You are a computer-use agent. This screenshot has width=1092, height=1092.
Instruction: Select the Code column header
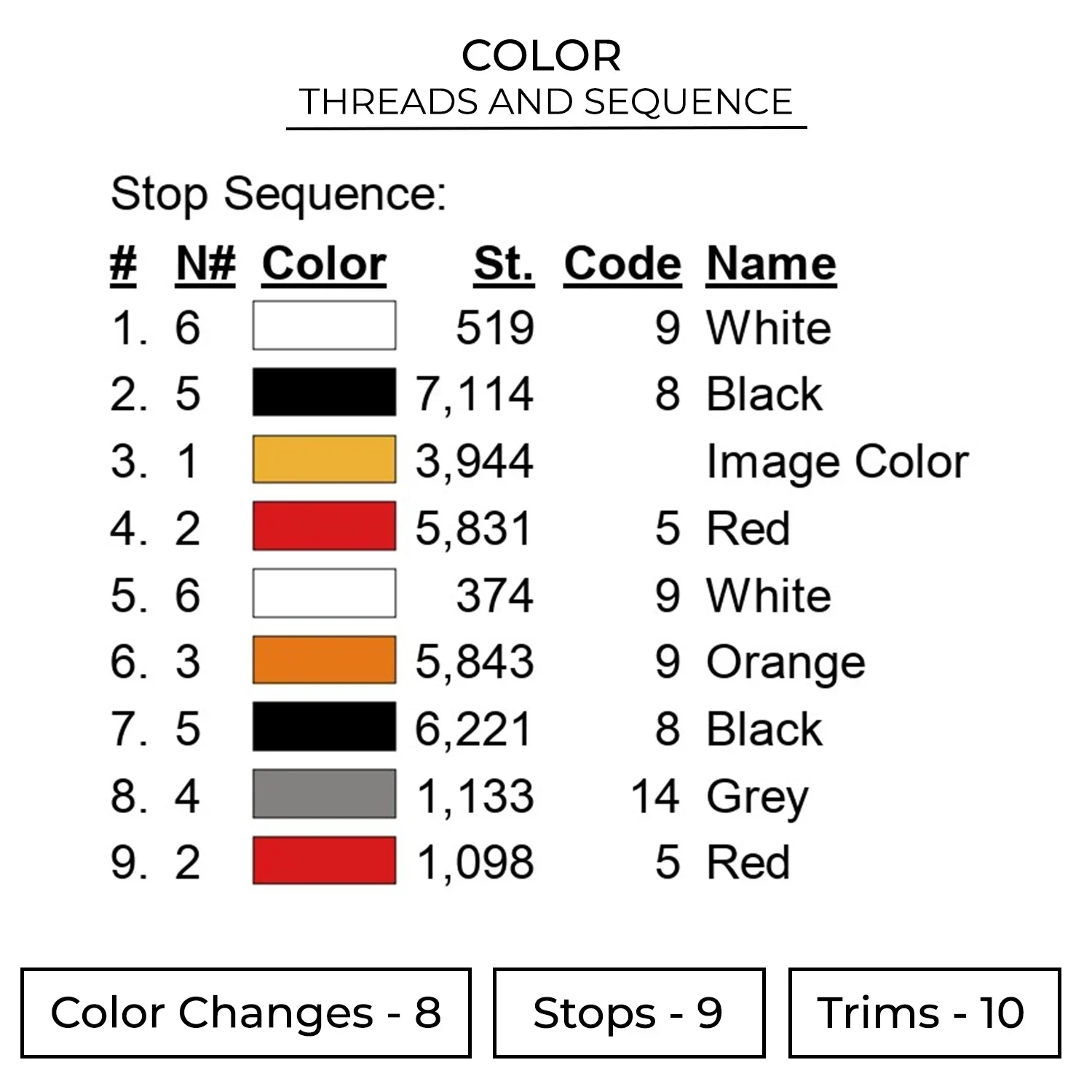[x=622, y=264]
